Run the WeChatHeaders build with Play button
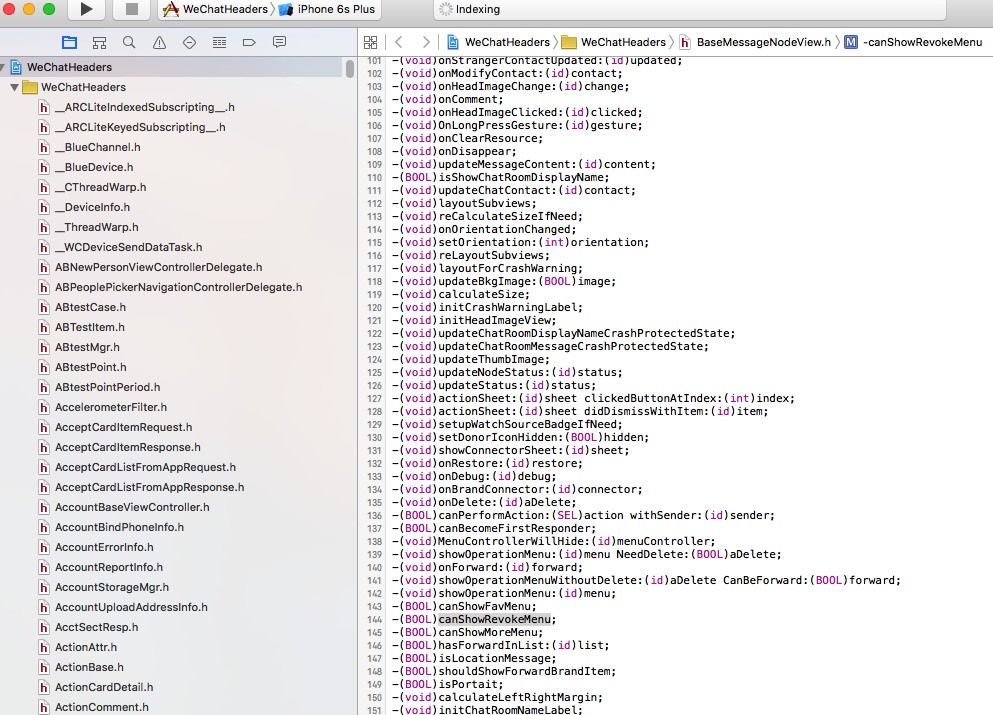 point(87,9)
